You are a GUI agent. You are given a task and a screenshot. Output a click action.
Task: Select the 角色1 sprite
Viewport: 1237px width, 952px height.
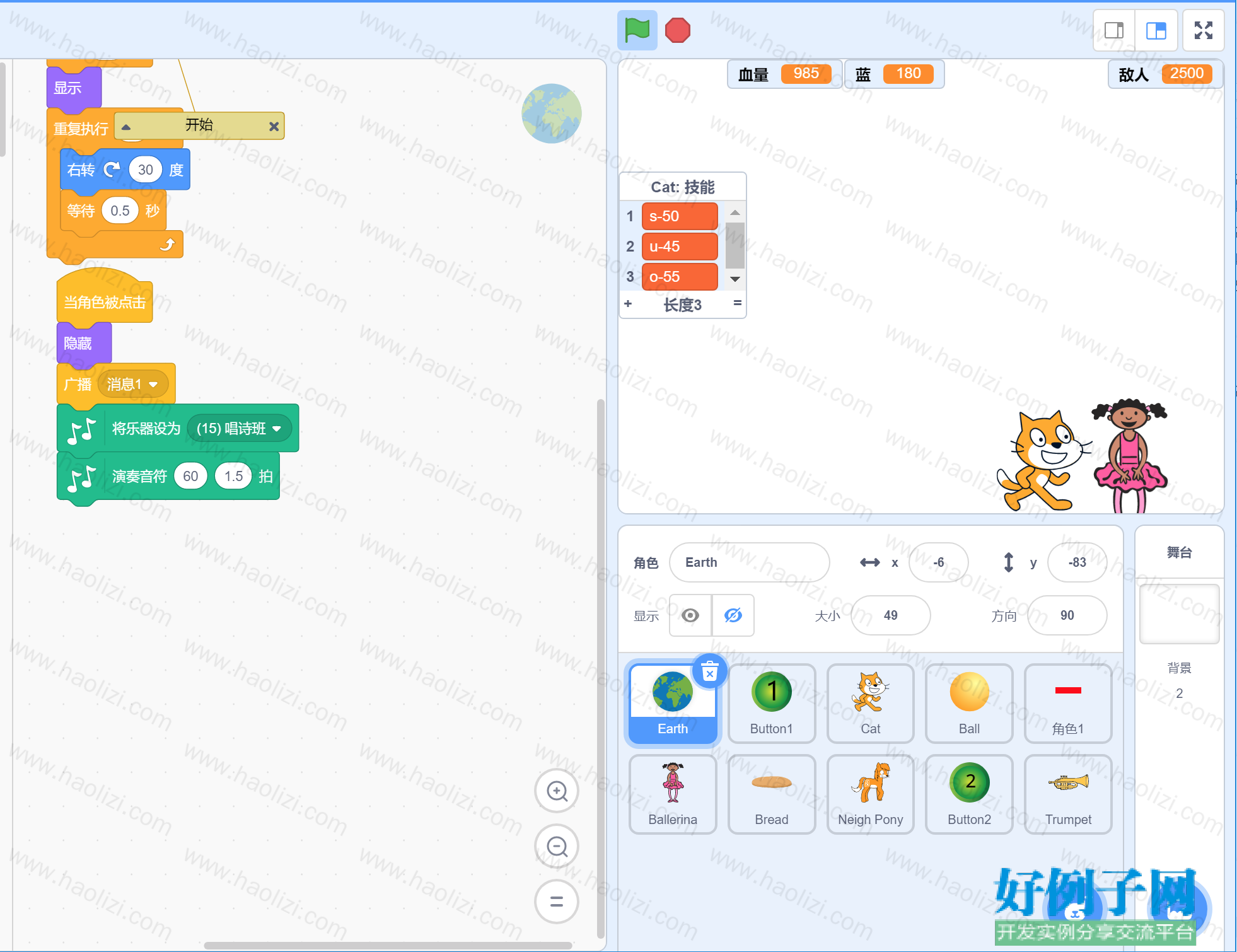point(1068,704)
